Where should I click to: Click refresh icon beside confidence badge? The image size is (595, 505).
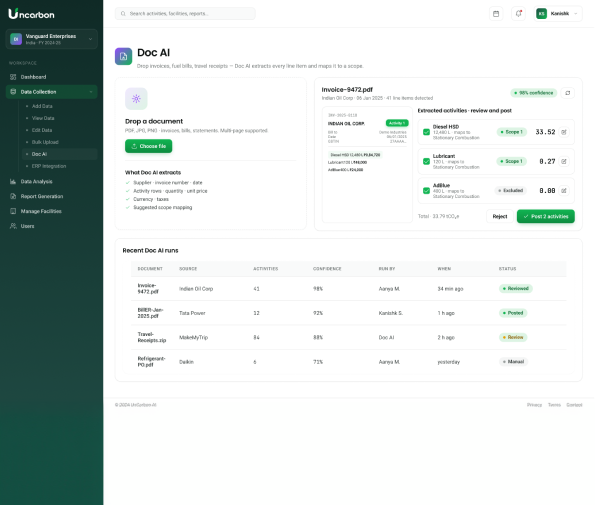coord(567,93)
